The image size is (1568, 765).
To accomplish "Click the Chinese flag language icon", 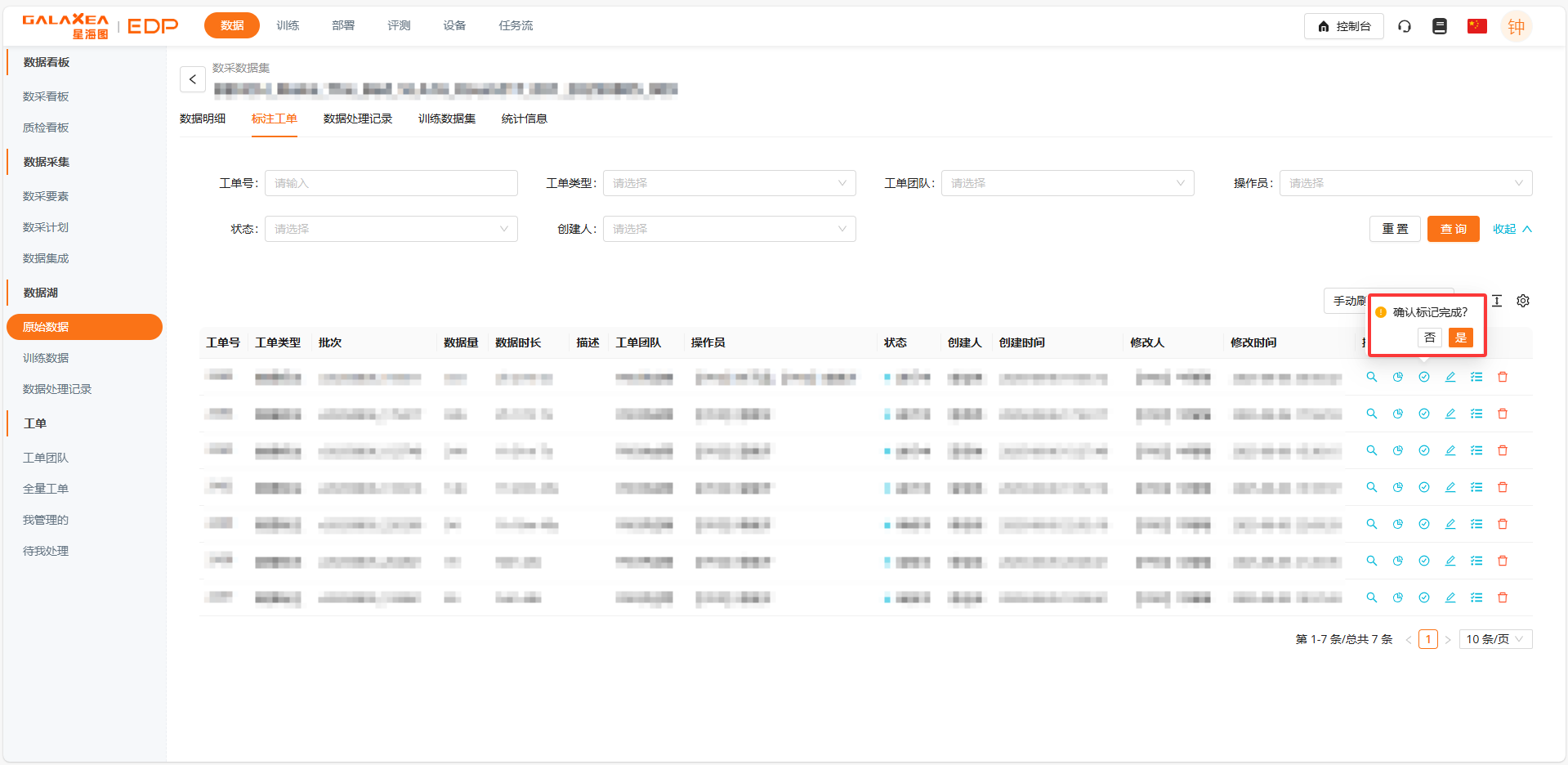I will 1476,26.
